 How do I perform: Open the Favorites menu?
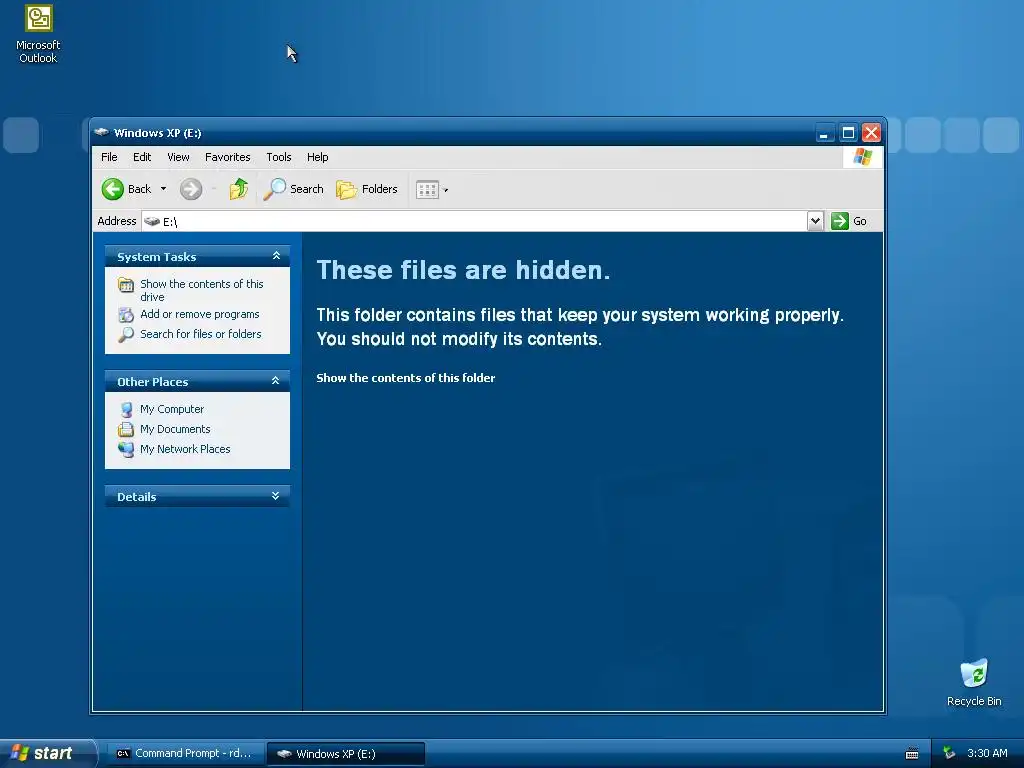click(227, 157)
